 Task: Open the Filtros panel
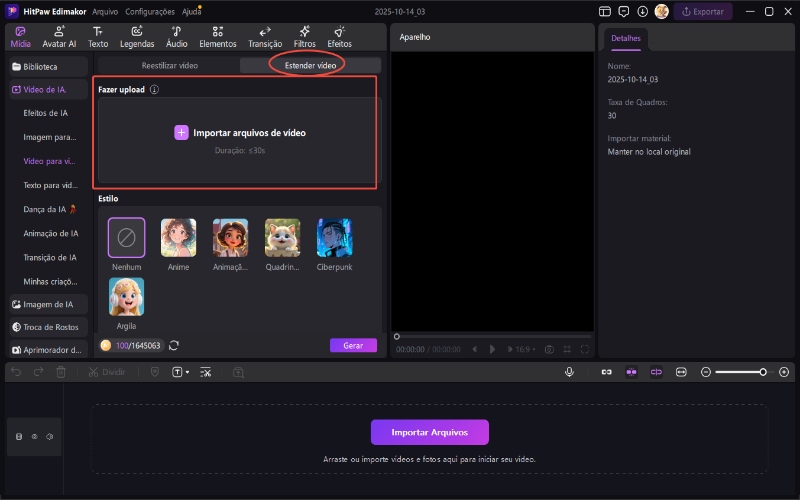pyautogui.click(x=305, y=37)
